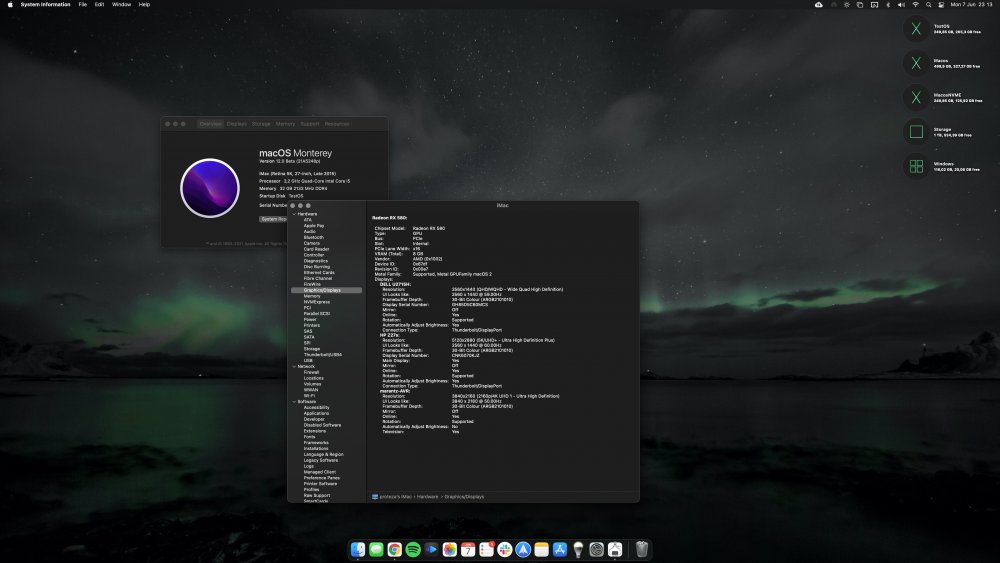Viewport: 1000px width, 563px height.
Task: Click the macOS Monterey logo image
Action: click(210, 188)
